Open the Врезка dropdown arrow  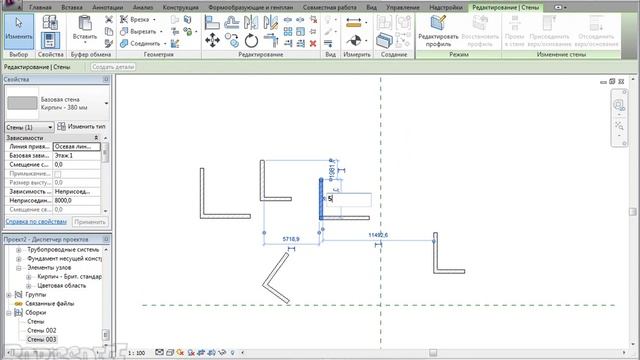[154, 20]
